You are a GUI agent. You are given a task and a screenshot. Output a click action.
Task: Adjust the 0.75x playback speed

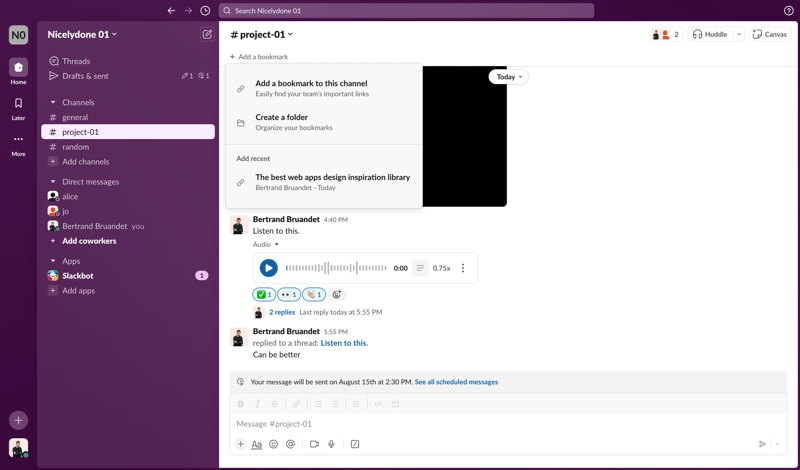[441, 268]
